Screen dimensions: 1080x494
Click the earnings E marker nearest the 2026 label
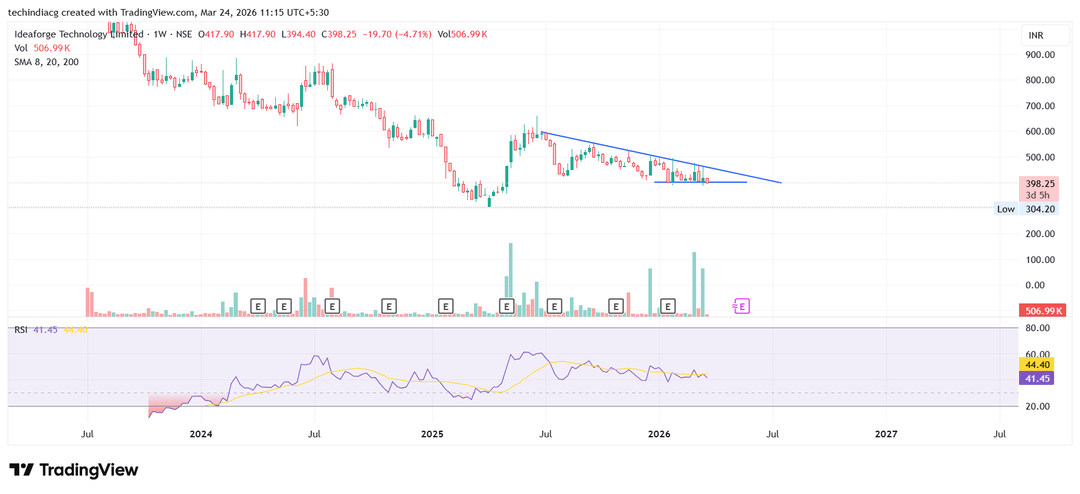tap(667, 305)
